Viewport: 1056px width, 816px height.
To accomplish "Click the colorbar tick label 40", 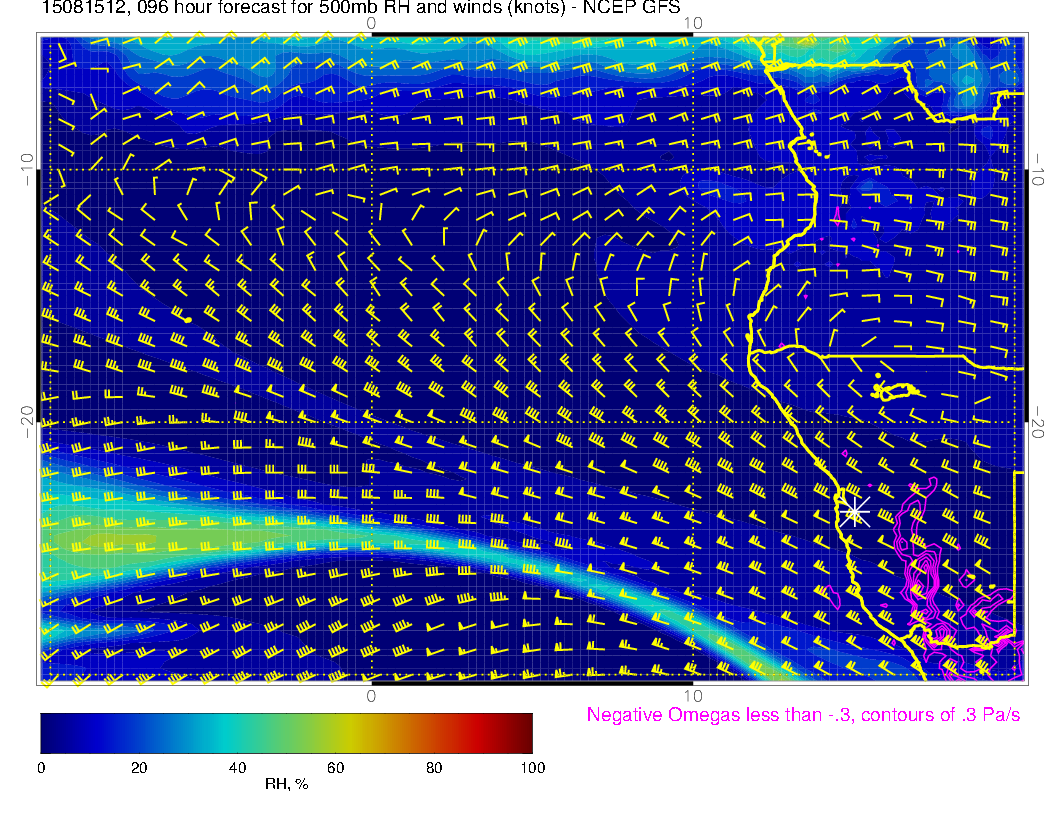I will [237, 767].
